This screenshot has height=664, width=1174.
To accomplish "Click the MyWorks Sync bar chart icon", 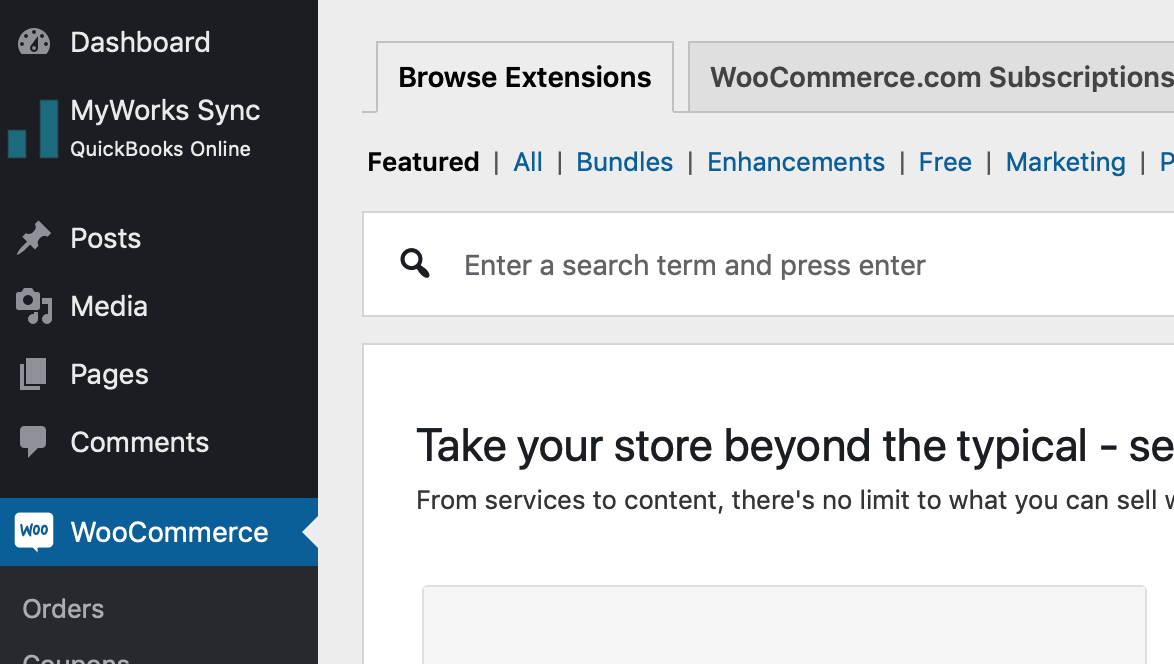I will point(33,129).
